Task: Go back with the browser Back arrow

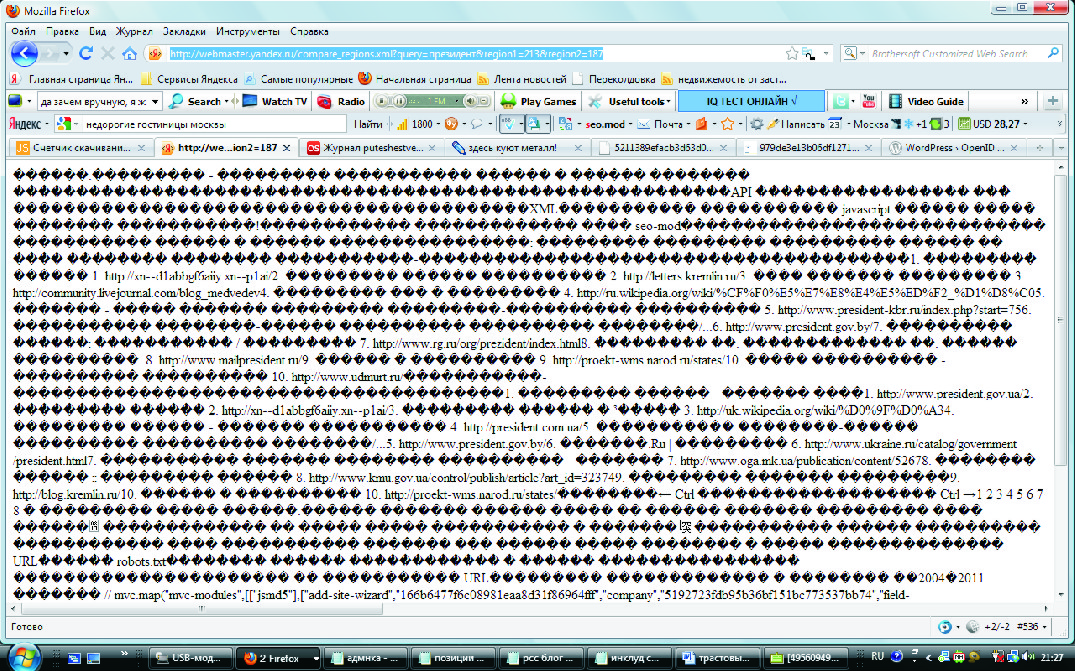Action: (x=24, y=53)
